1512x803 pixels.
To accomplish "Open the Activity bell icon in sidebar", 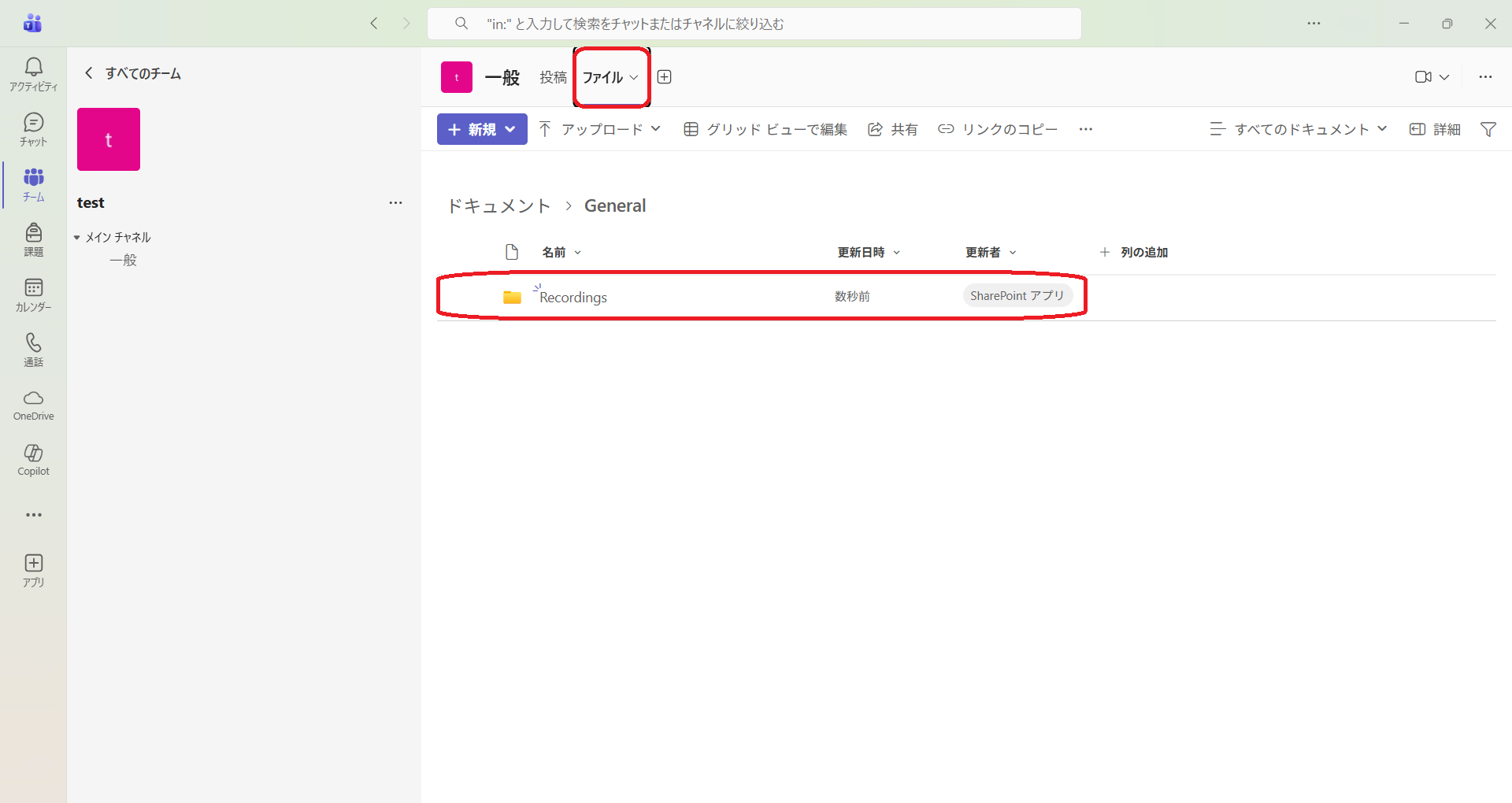I will click(x=33, y=74).
